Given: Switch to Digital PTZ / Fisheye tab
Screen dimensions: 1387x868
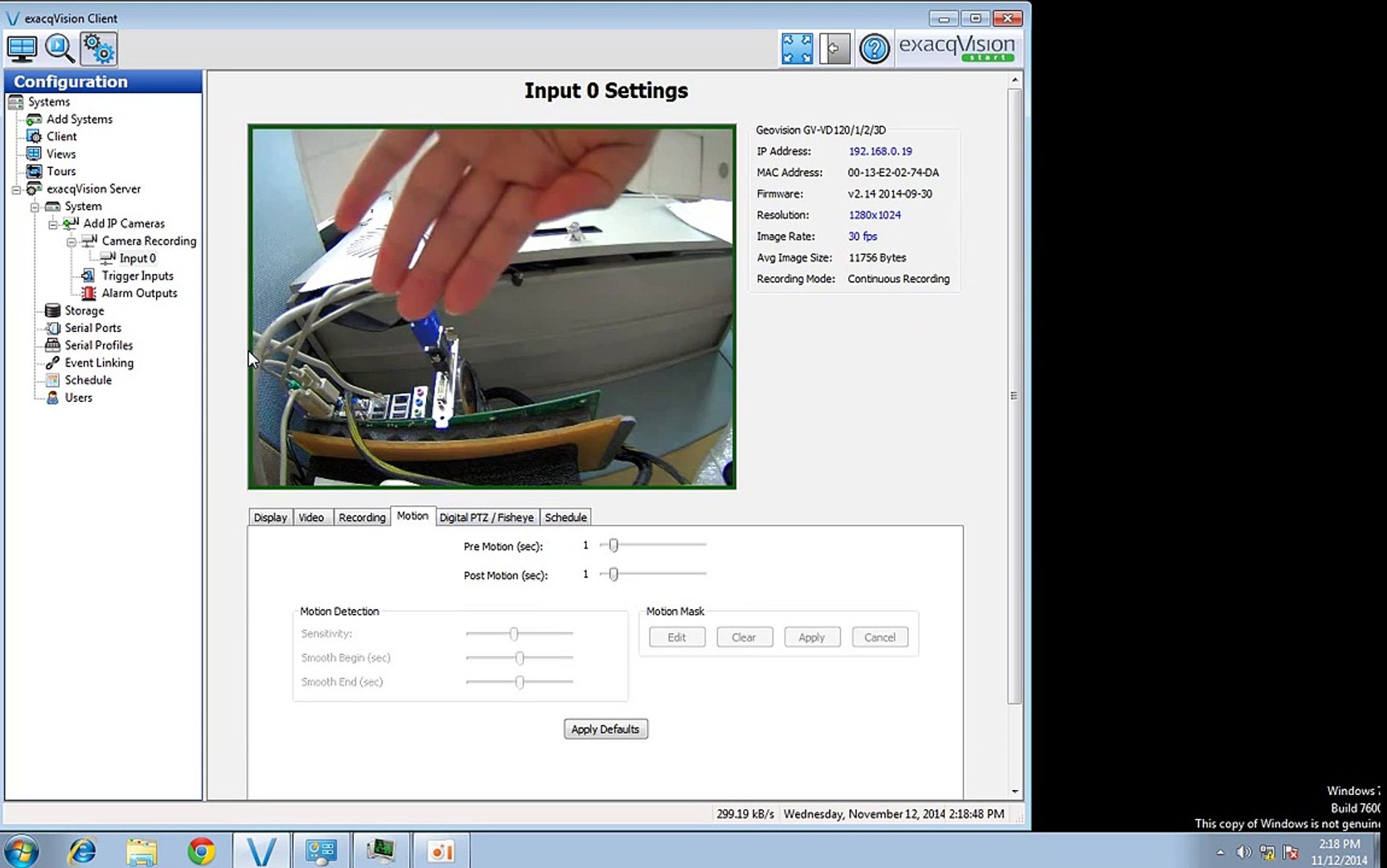Looking at the screenshot, I should click(486, 518).
